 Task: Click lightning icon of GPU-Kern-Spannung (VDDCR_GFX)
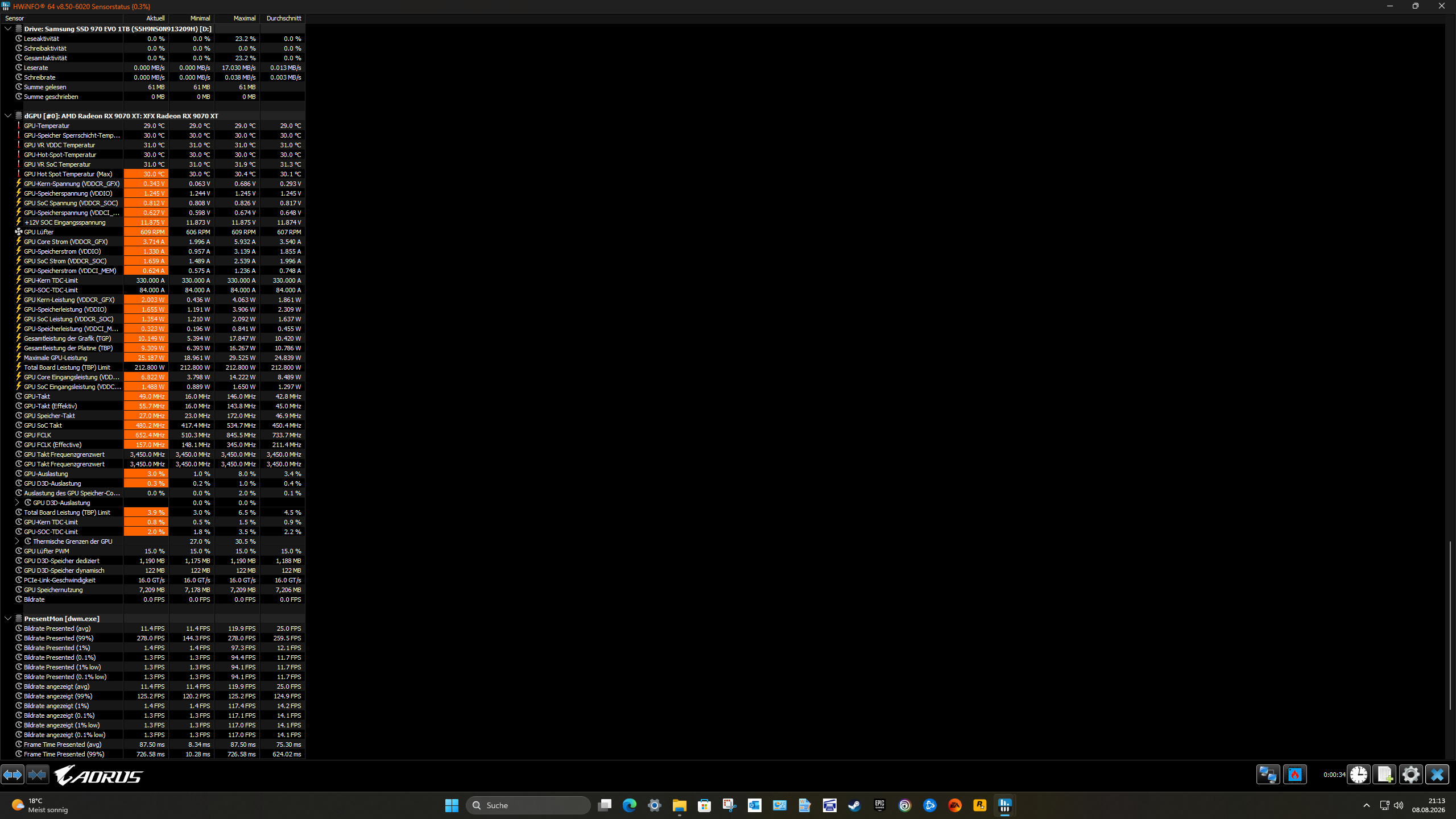[19, 183]
